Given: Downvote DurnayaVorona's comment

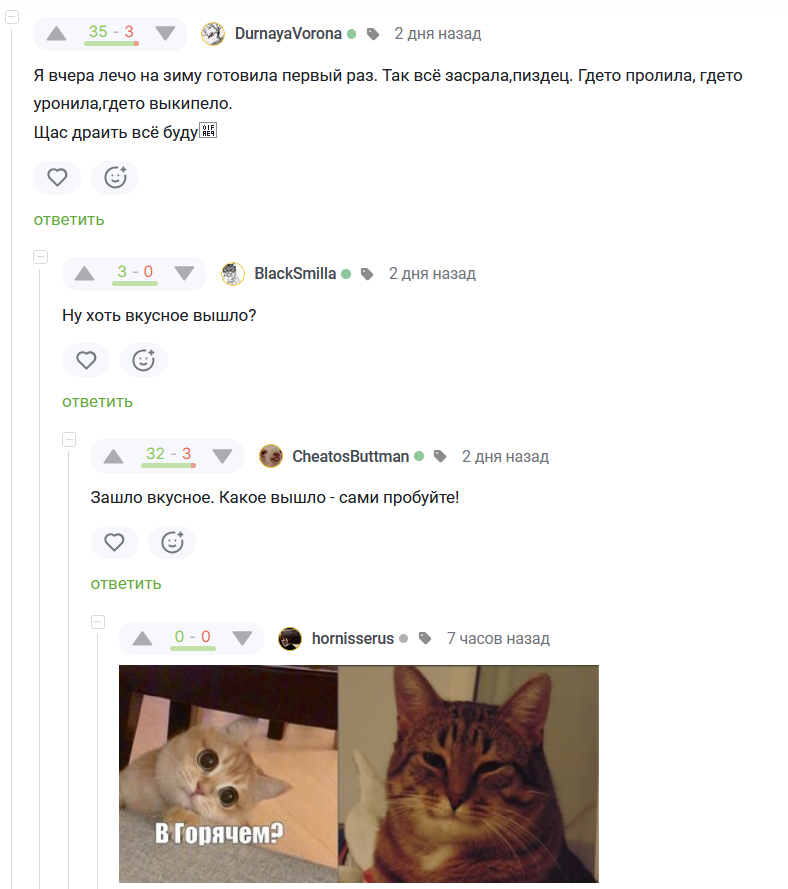Looking at the screenshot, I should click(165, 33).
